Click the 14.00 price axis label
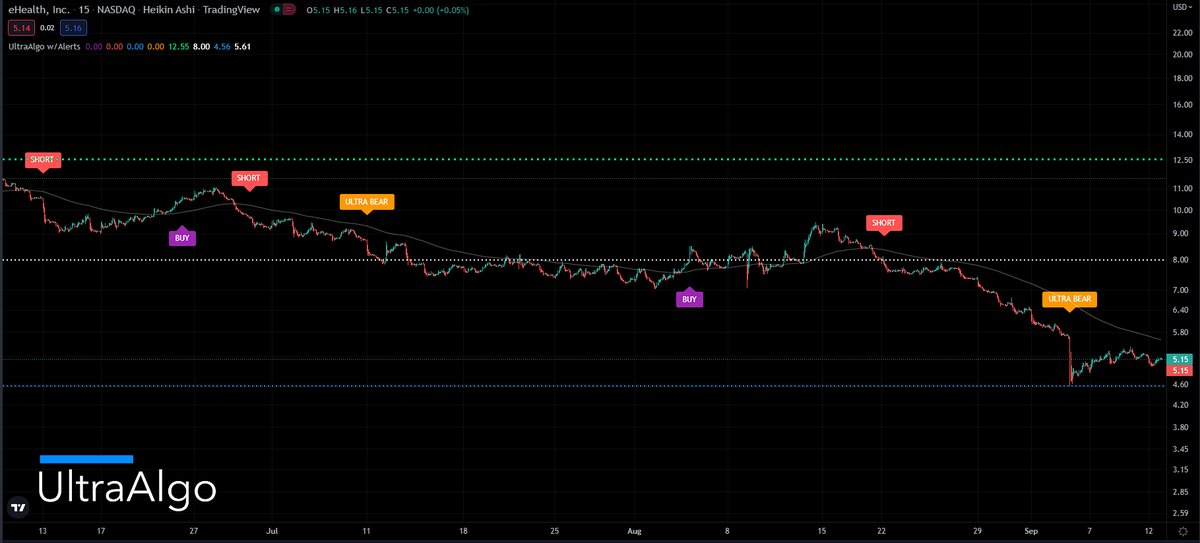Viewport: 1200px width, 543px height. pyautogui.click(x=1181, y=133)
